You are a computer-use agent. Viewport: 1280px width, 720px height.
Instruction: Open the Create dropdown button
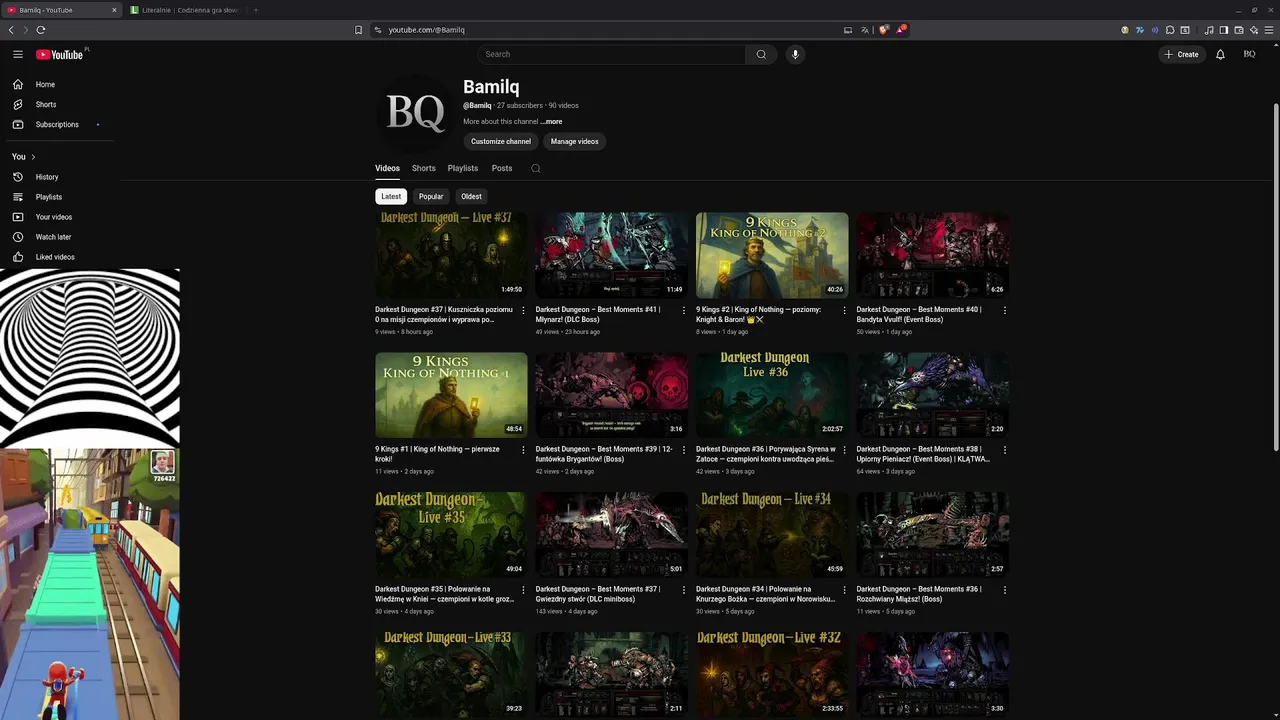[x=1181, y=54]
